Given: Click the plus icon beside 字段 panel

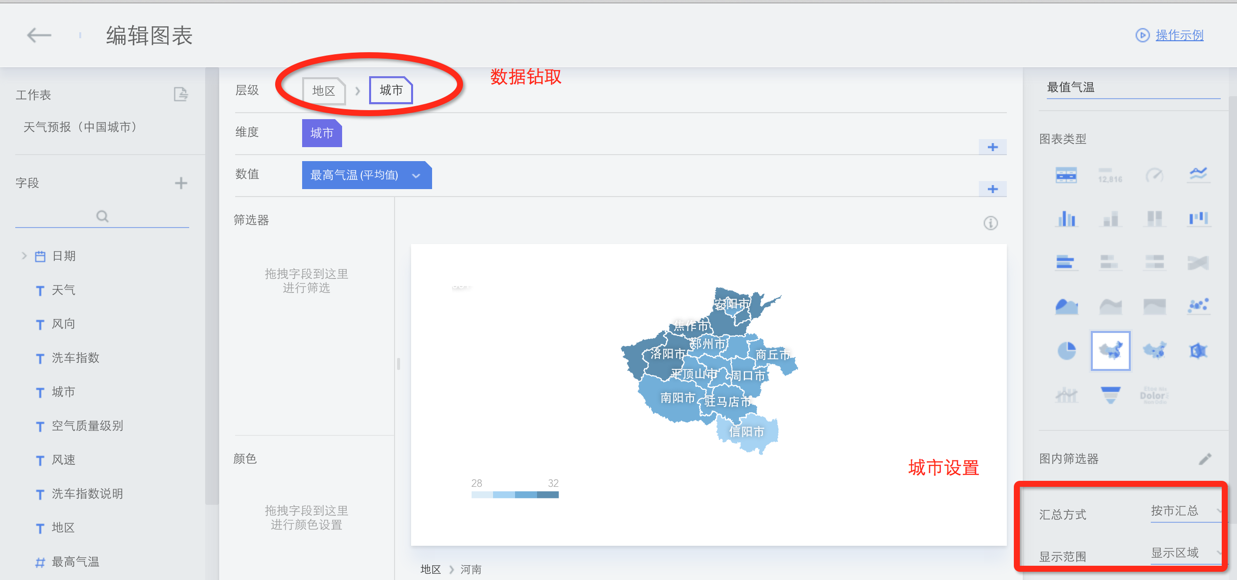Looking at the screenshot, I should coord(181,183).
